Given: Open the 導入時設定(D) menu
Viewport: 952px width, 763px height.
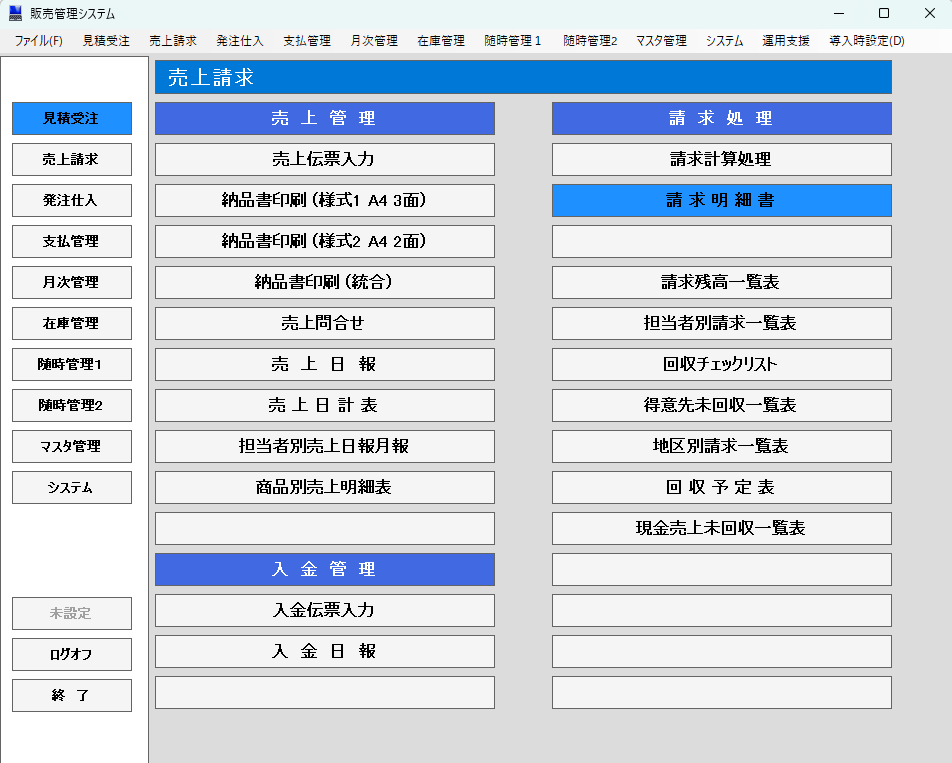Looking at the screenshot, I should point(866,41).
